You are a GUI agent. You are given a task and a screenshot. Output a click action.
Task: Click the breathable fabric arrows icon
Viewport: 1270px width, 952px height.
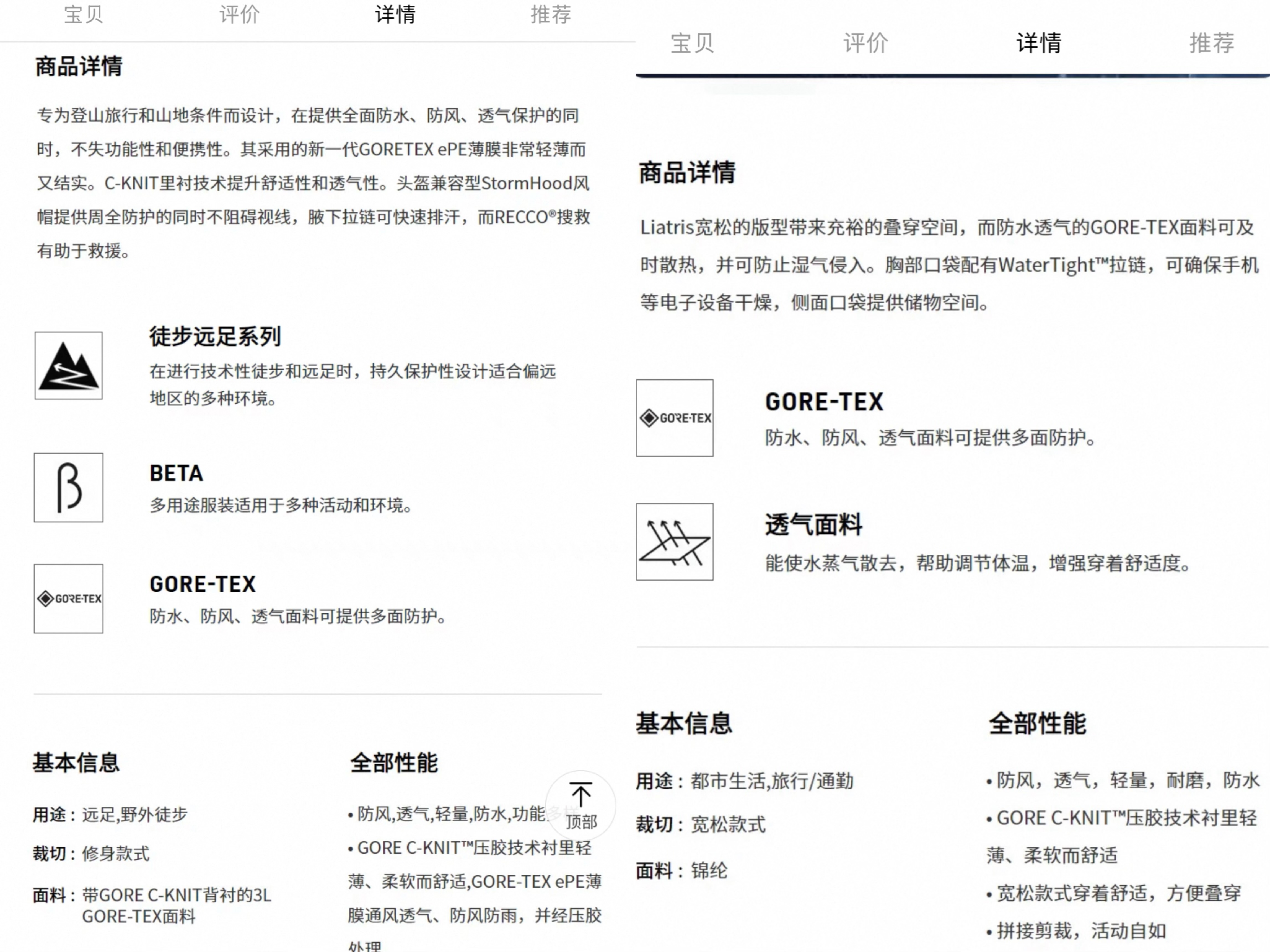point(675,542)
